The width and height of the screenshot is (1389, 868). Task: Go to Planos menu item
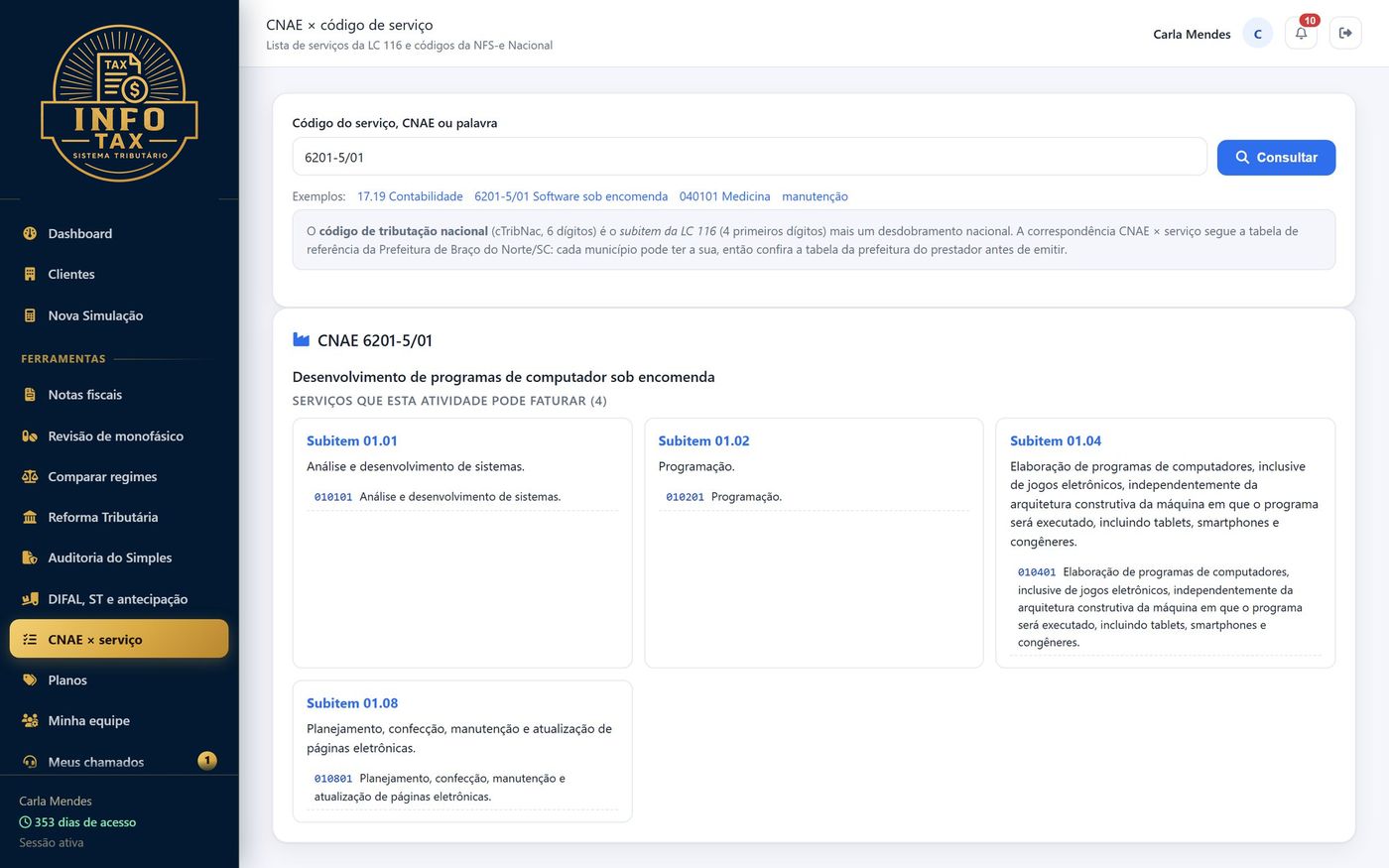pos(119,681)
